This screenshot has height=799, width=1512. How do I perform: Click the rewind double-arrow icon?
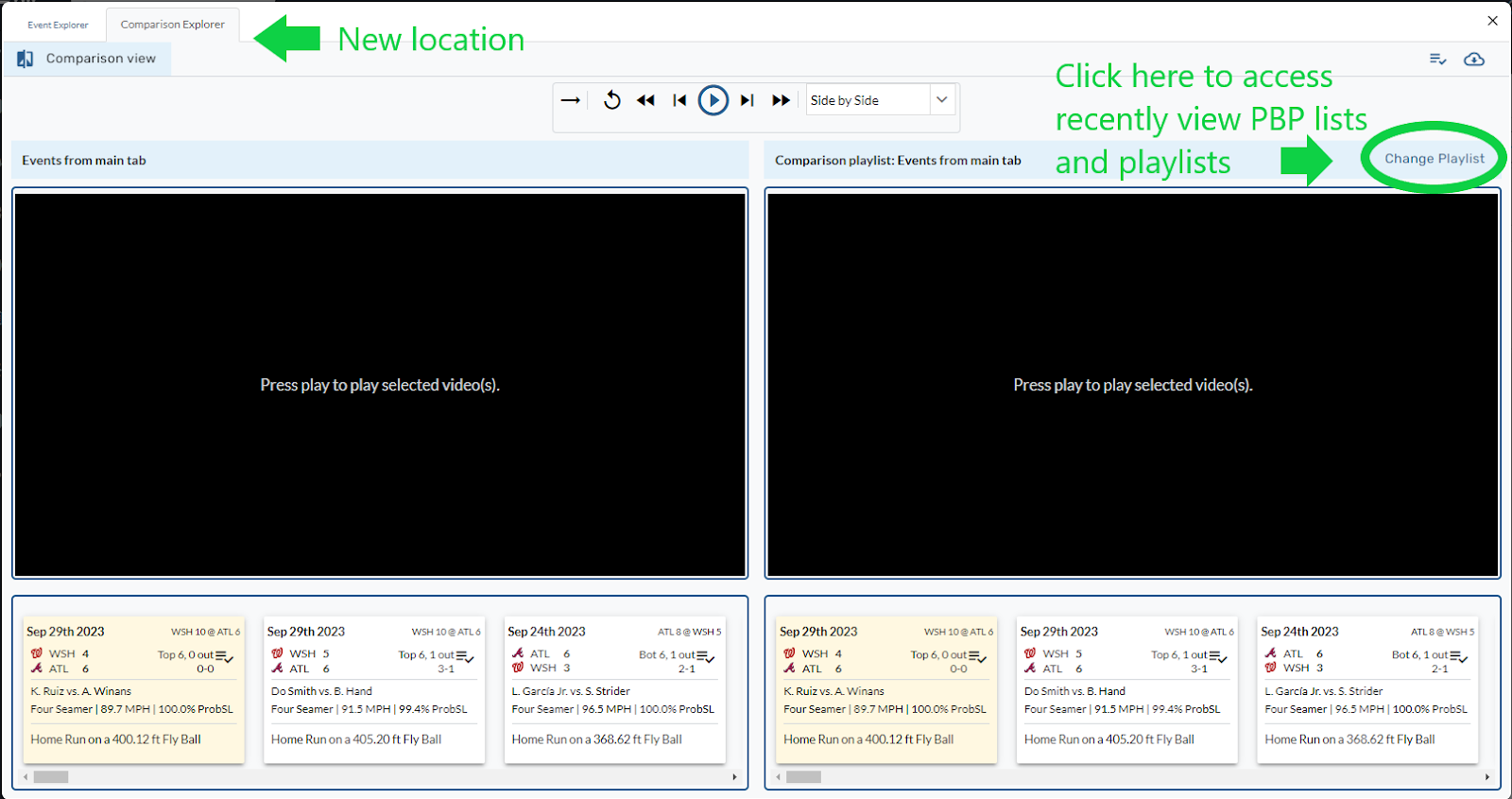(645, 100)
